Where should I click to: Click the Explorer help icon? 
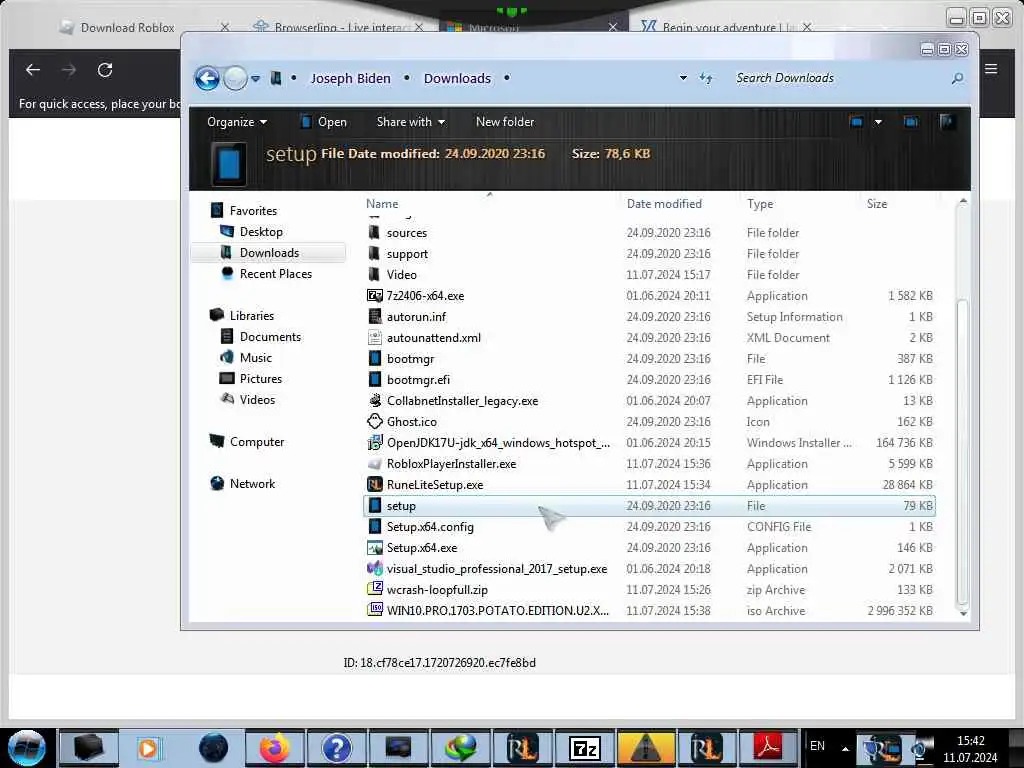click(947, 121)
